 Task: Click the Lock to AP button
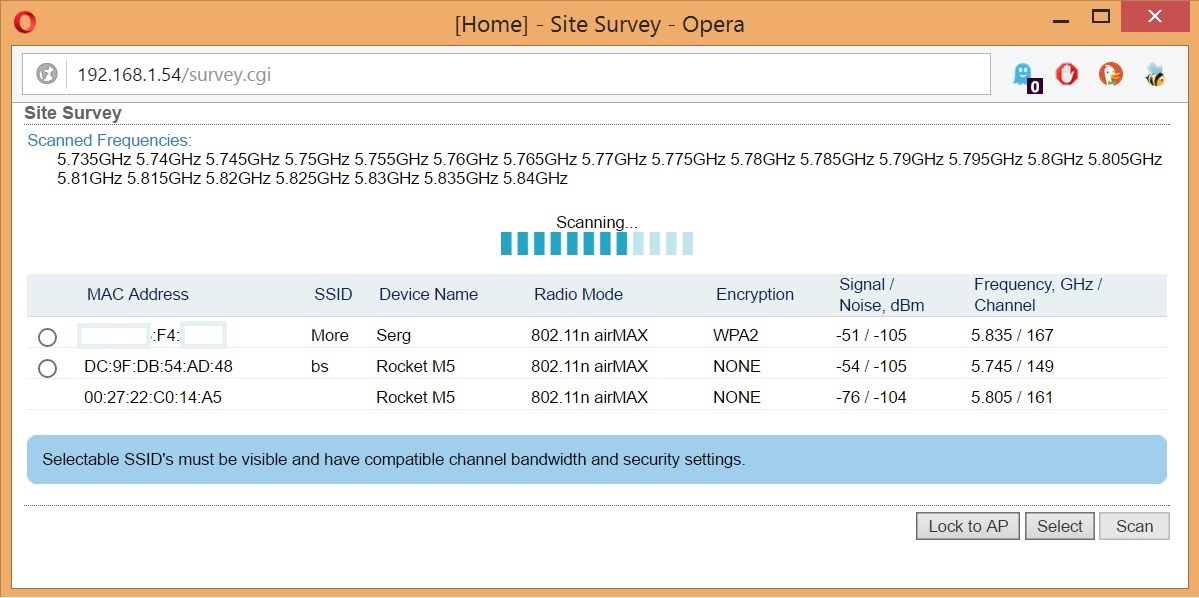(x=968, y=526)
